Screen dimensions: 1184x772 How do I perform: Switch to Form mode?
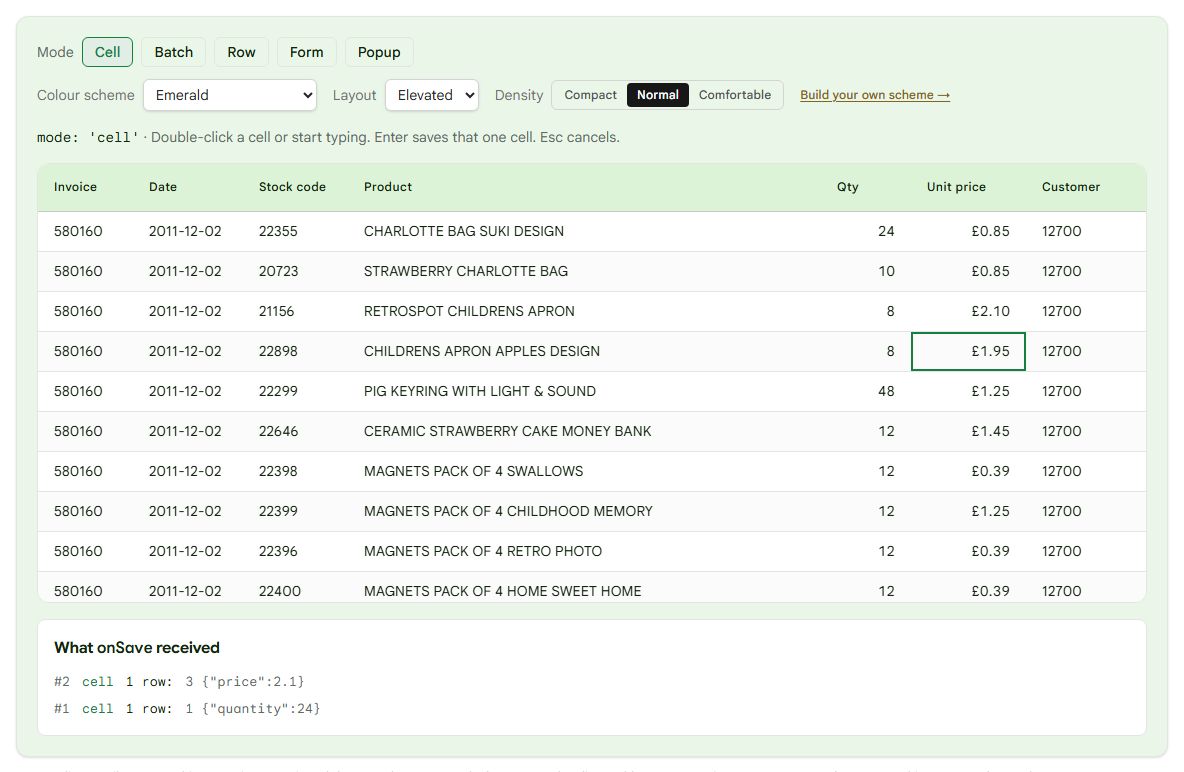pyautogui.click(x=306, y=52)
